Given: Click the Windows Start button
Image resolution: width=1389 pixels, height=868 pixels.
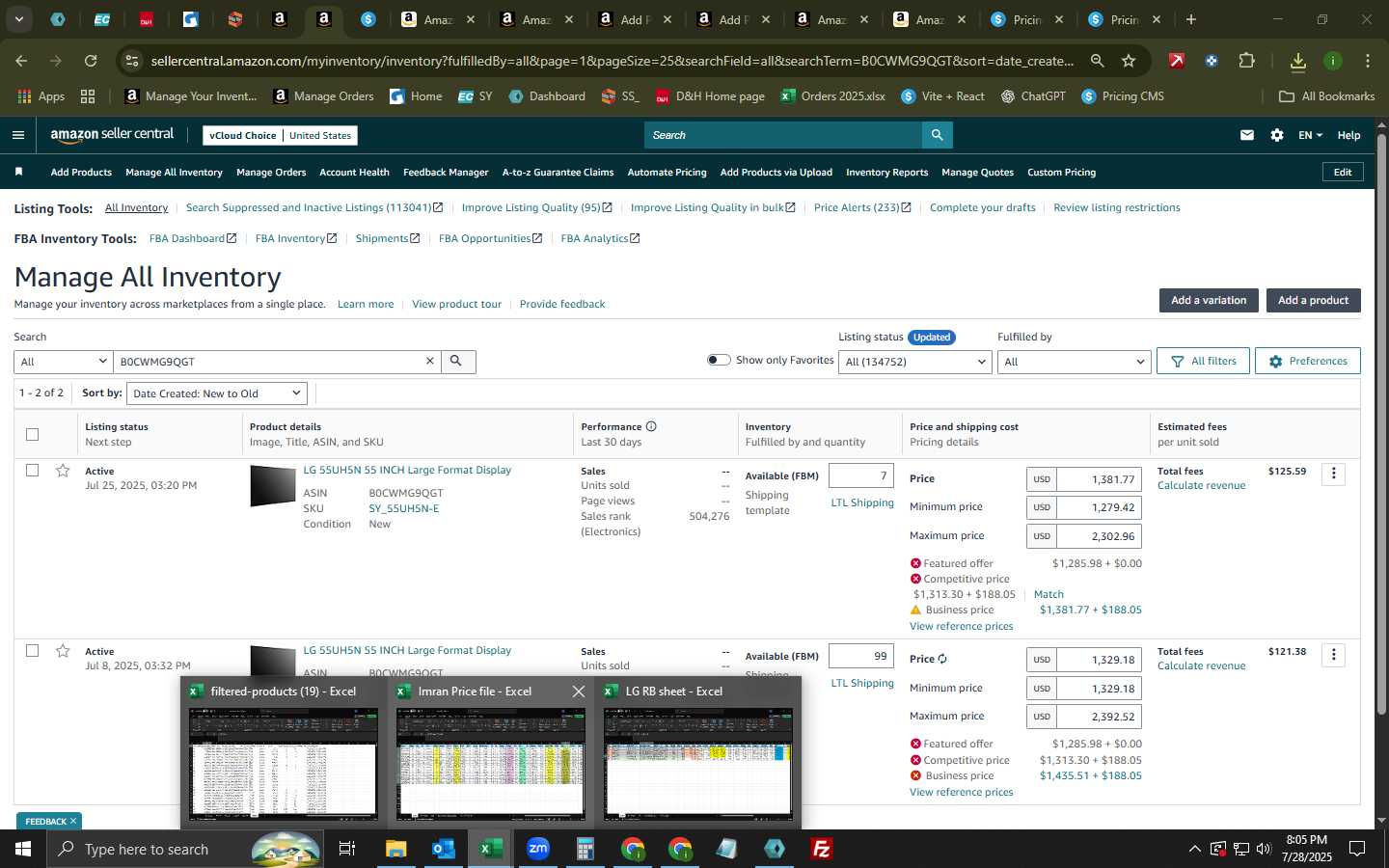Looking at the screenshot, I should pos(23,849).
